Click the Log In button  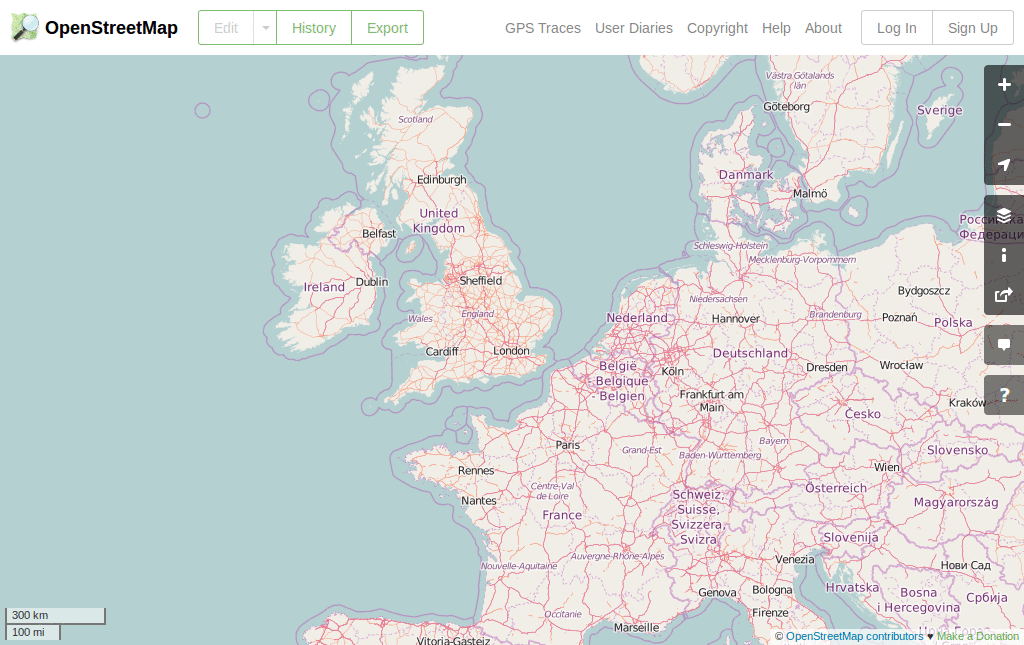(x=896, y=28)
